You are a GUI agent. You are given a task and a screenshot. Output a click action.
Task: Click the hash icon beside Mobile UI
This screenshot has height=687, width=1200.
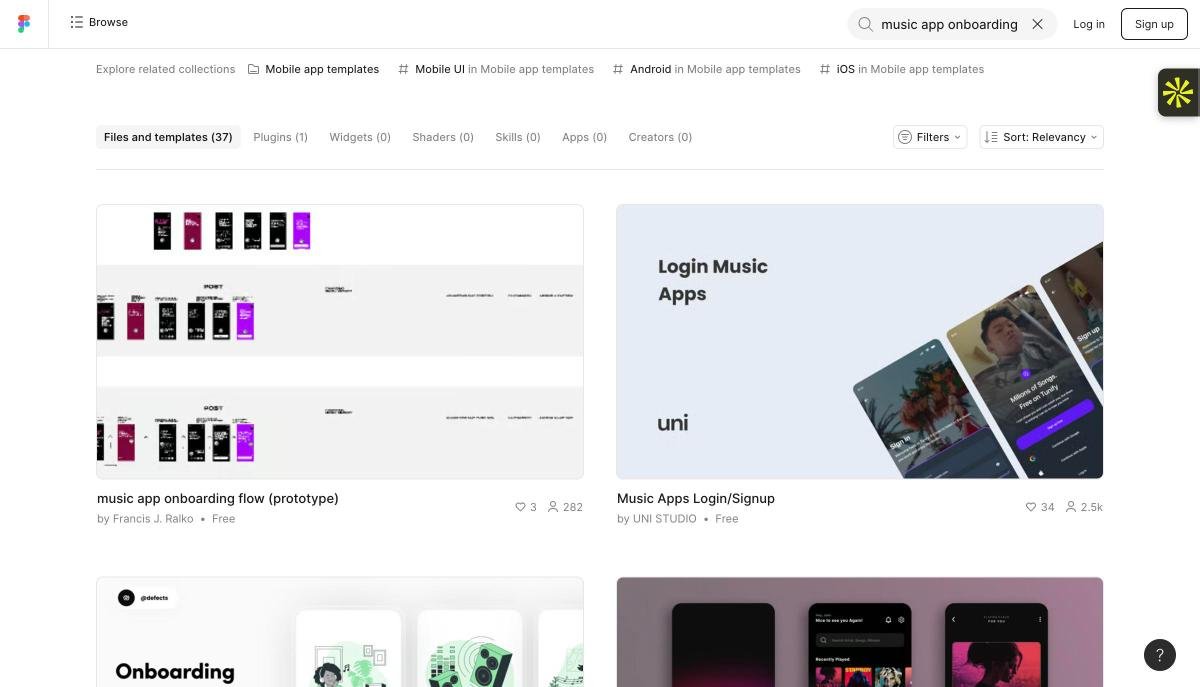(404, 69)
